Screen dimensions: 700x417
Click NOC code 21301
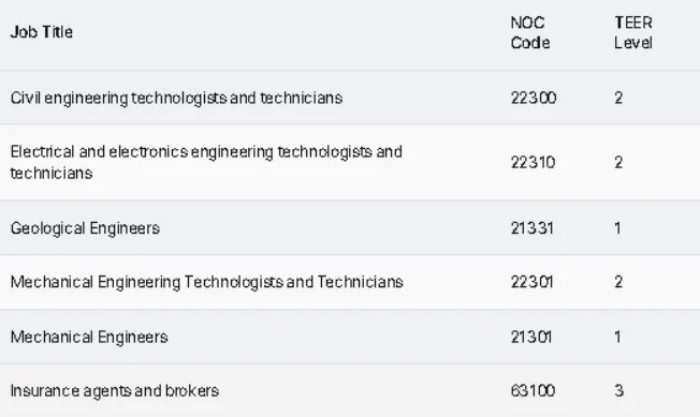click(x=532, y=337)
